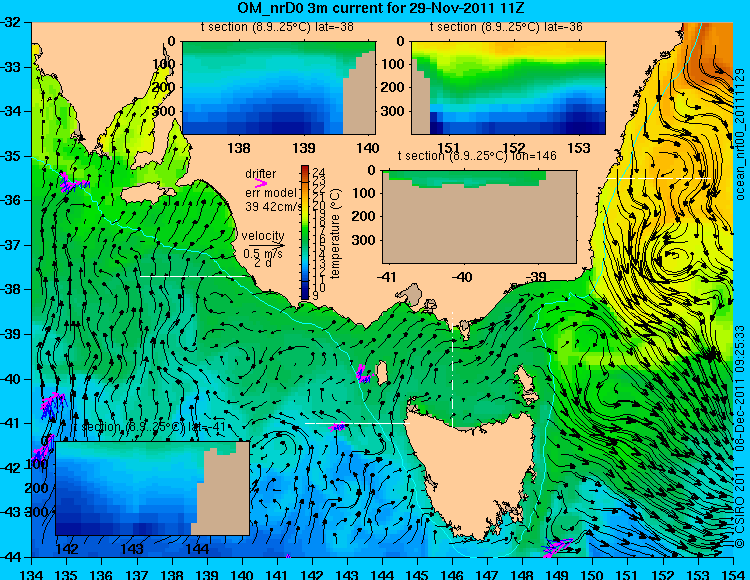Viewport: 750px width, 580px height.
Task: Click Kangaroo Island on the map
Action: [x=147, y=194]
